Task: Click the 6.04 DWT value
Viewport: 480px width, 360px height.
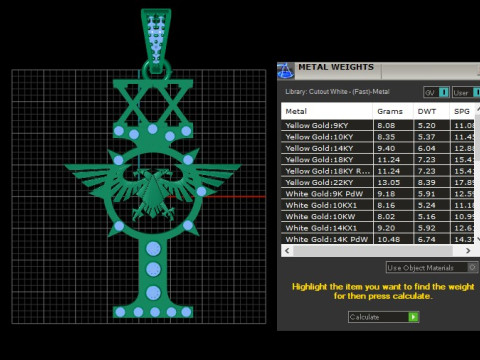Action: tap(427, 148)
